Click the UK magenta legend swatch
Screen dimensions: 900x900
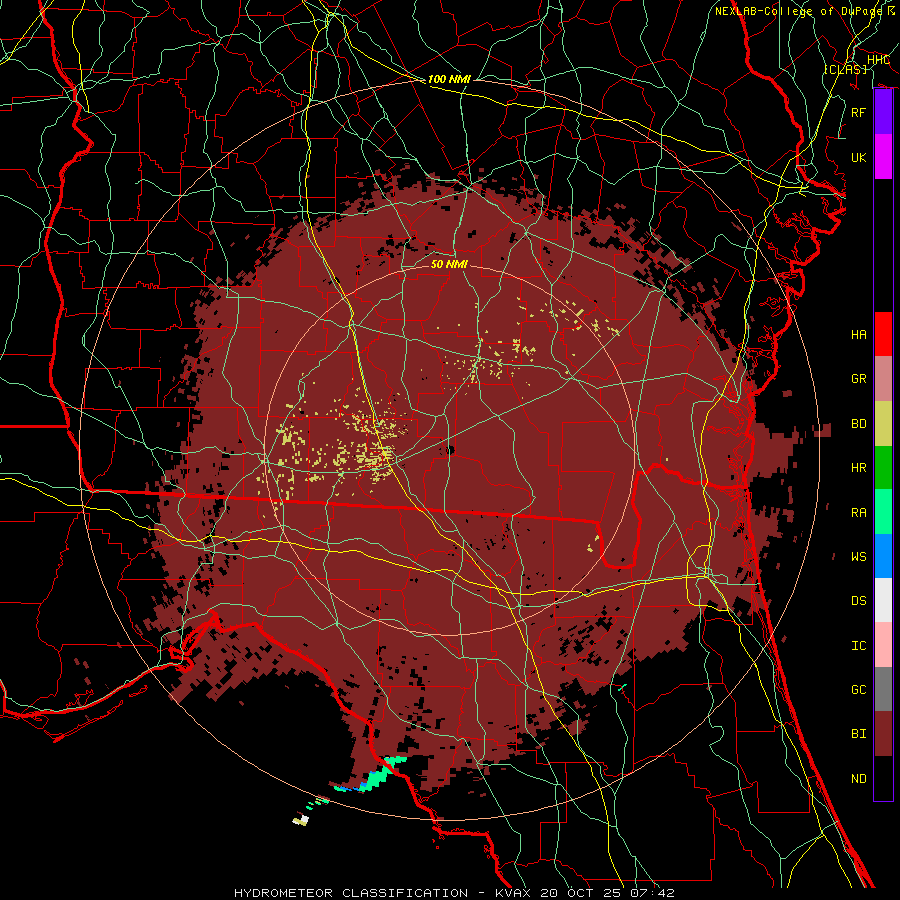[x=883, y=157]
